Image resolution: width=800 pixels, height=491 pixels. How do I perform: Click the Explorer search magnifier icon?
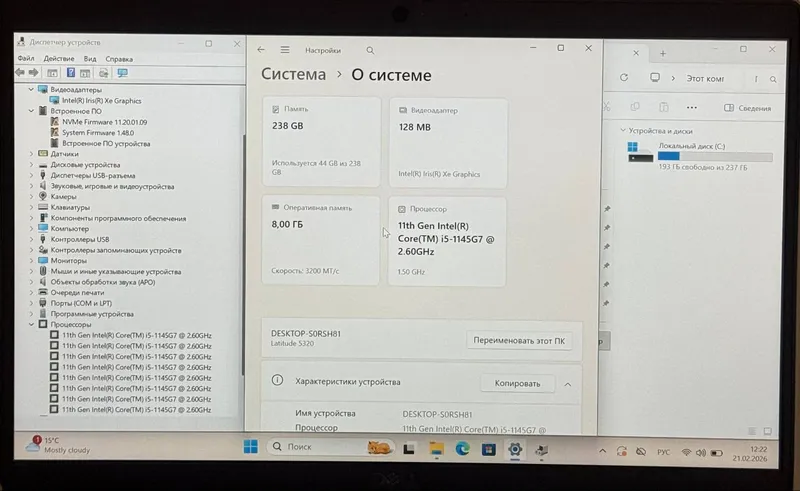click(773, 79)
